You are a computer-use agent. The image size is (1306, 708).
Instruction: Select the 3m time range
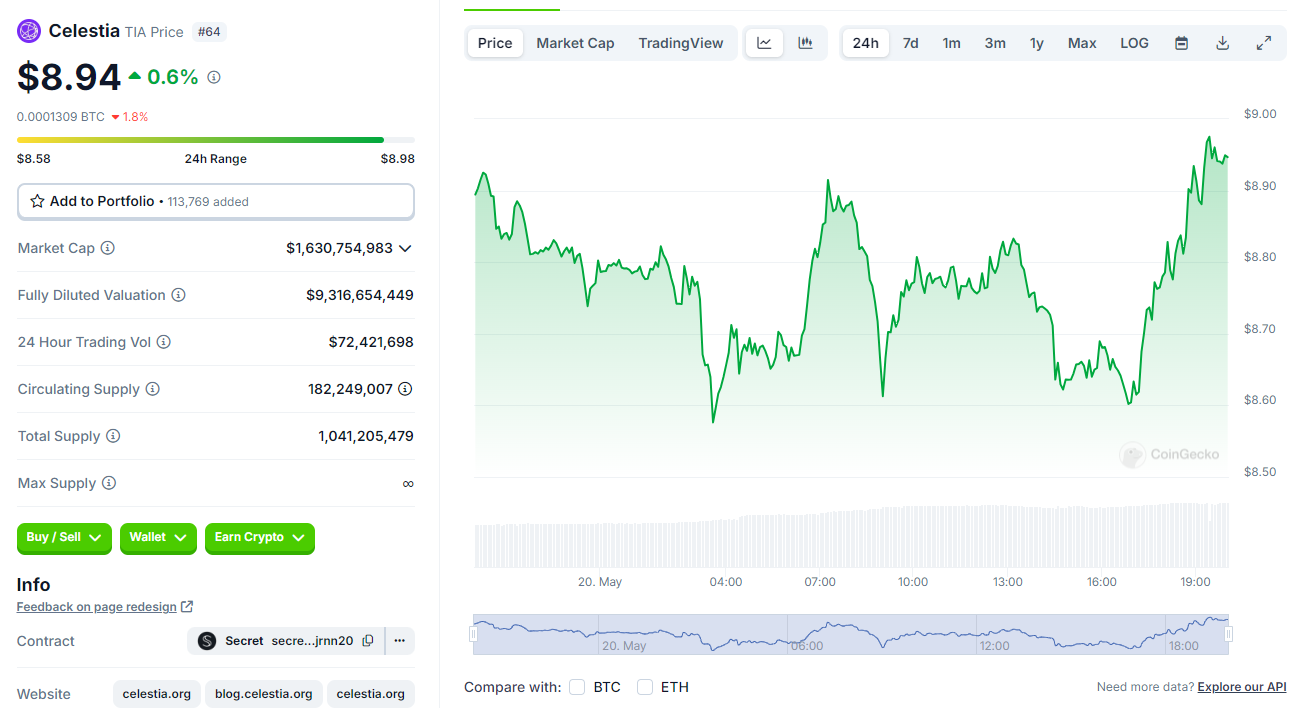[995, 43]
